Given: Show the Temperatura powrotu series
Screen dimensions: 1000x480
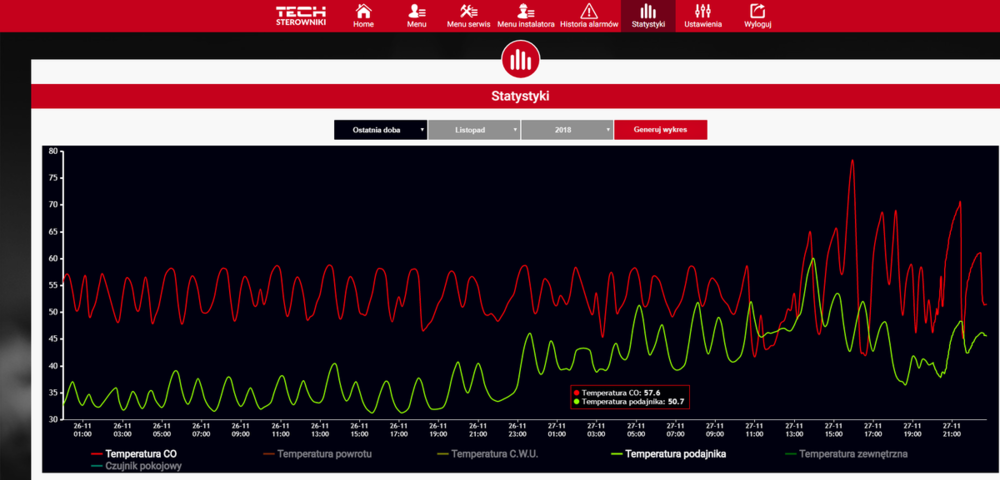Looking at the screenshot, I should pos(320,454).
